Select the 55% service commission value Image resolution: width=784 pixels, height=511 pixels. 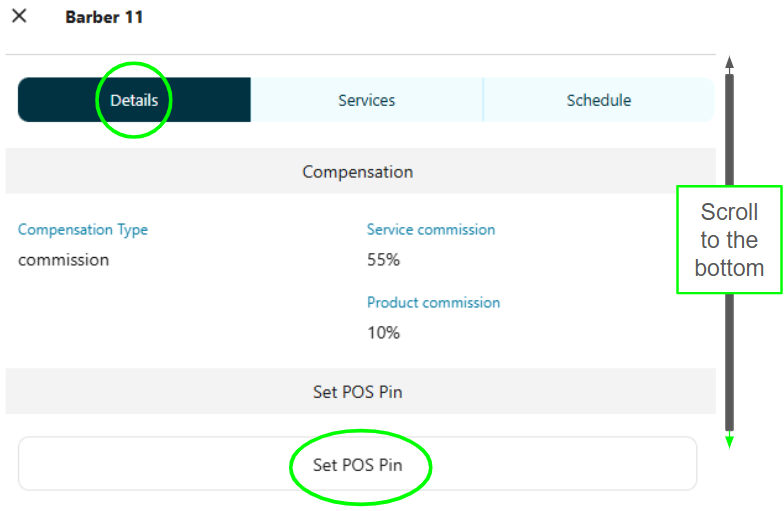pos(383,260)
